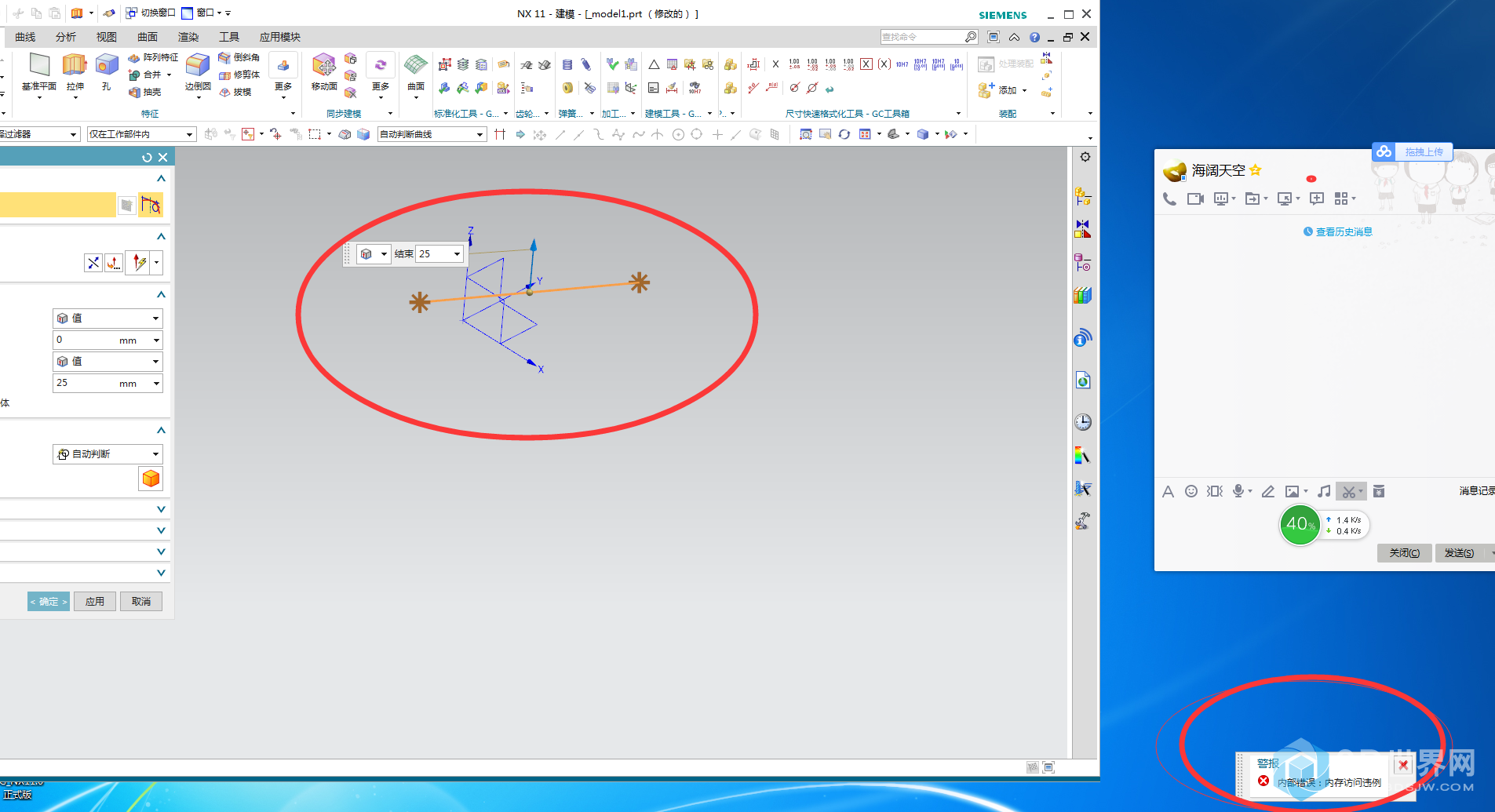
Task: Open the 自动判断 boolean dropdown
Action: 108,454
